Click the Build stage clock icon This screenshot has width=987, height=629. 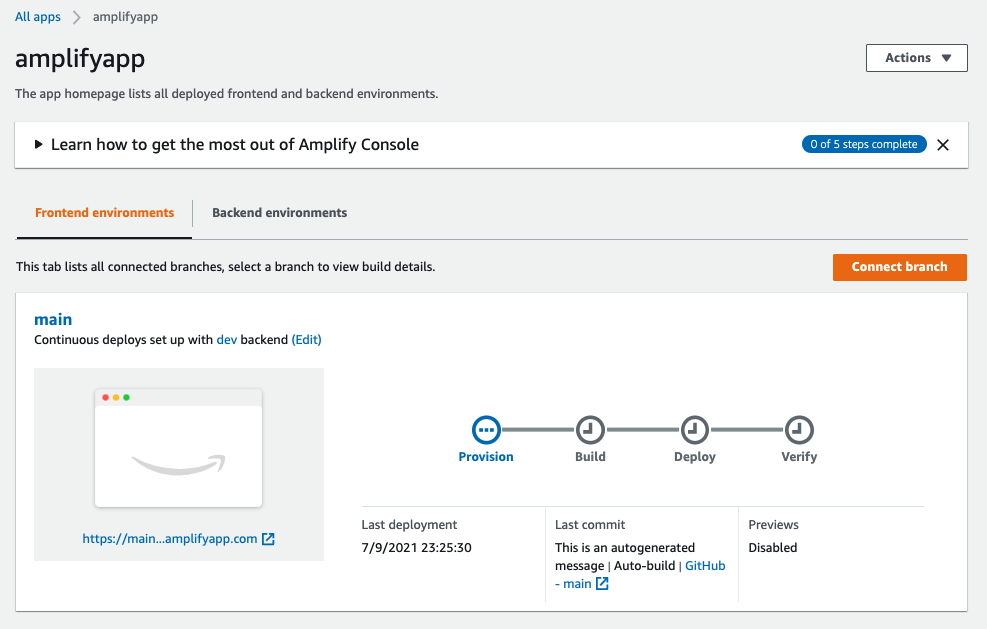(x=590, y=430)
